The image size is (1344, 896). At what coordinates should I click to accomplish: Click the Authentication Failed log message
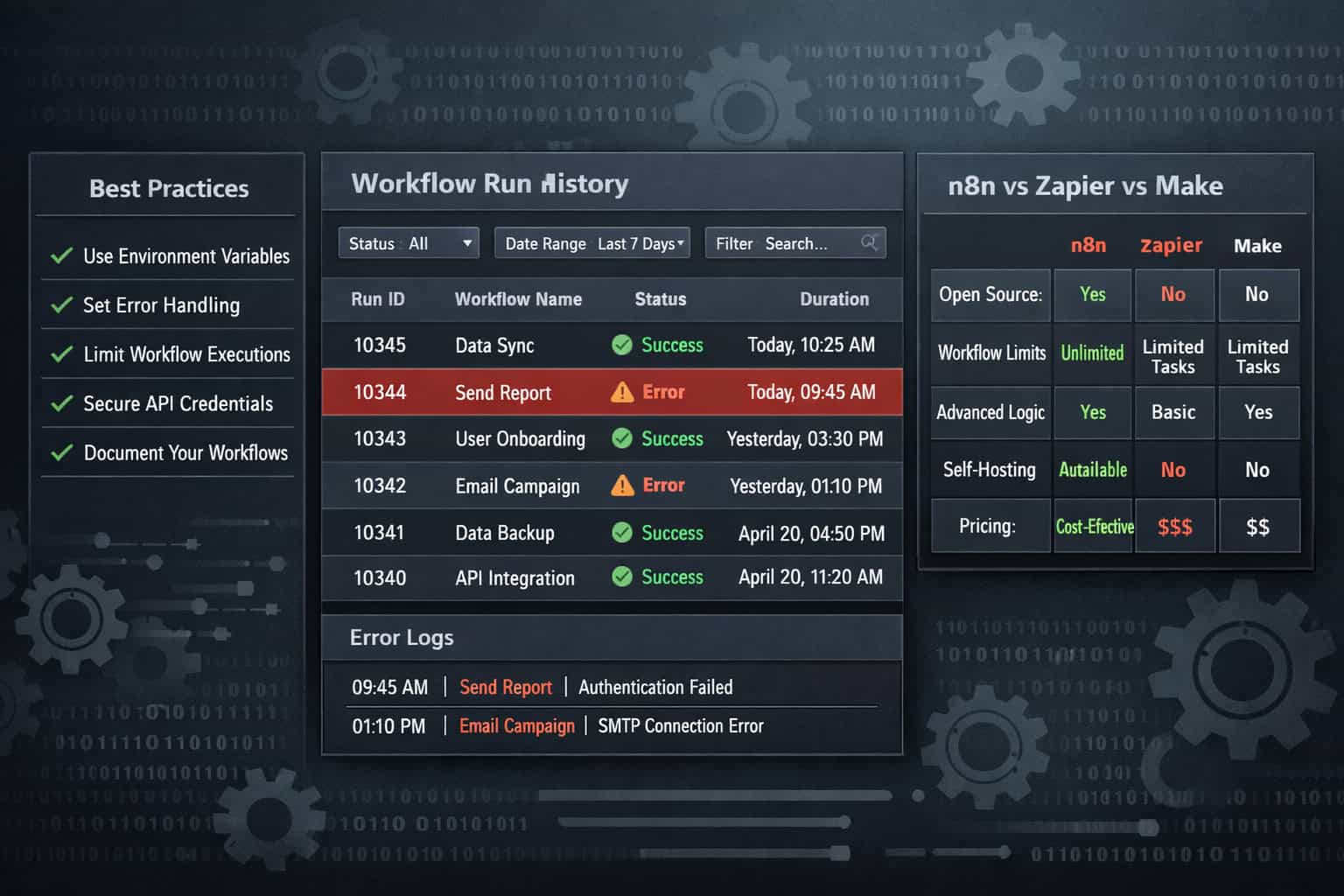click(655, 688)
